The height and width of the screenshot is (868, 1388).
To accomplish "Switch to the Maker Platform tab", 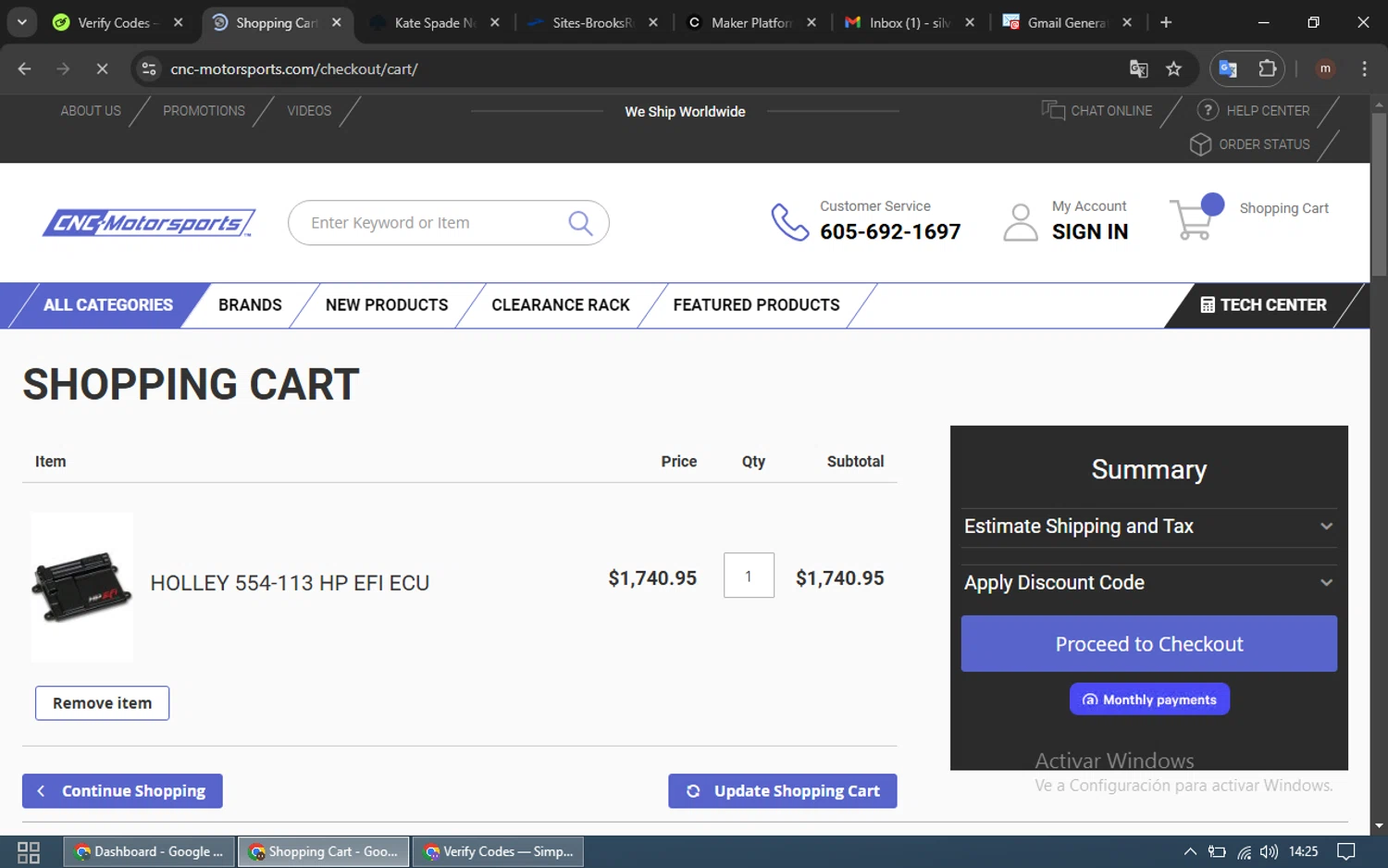I will tap(750, 22).
